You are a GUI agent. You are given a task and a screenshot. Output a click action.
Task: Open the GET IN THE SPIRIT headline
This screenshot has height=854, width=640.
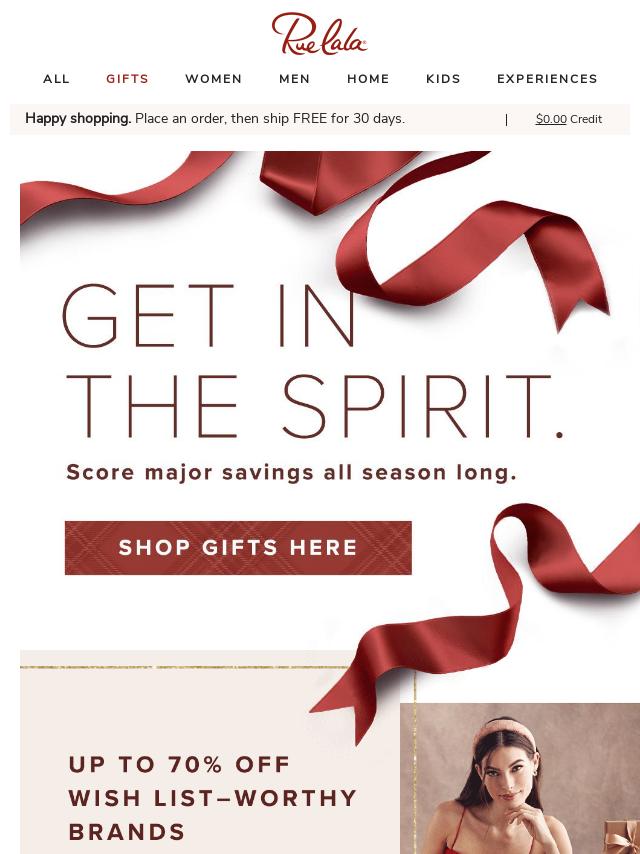(x=313, y=362)
